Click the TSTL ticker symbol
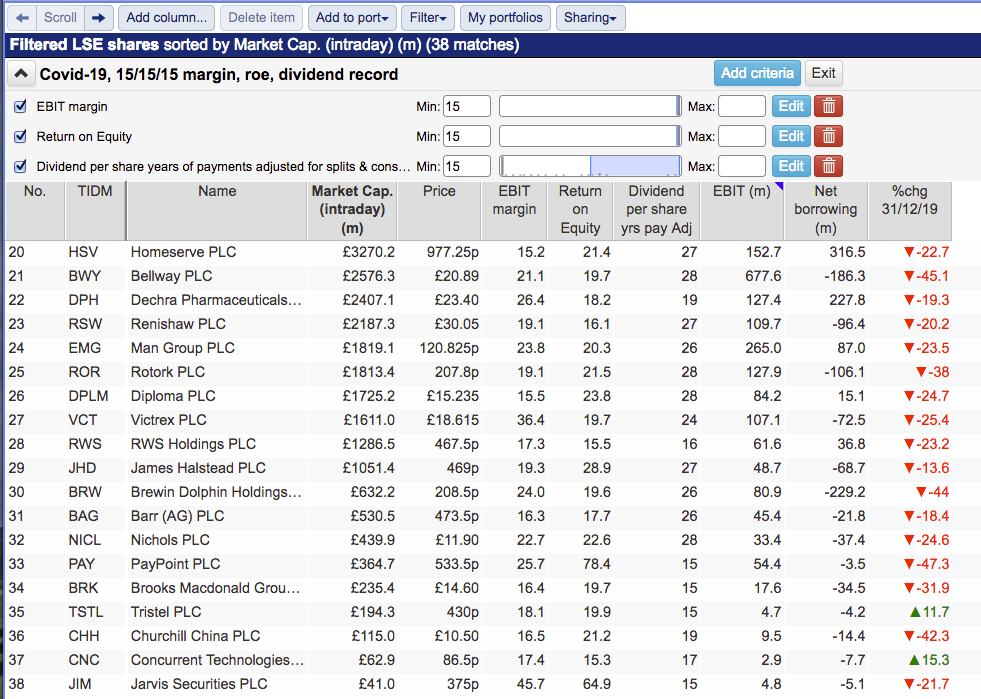Image resolution: width=981 pixels, height=699 pixels. point(86,612)
